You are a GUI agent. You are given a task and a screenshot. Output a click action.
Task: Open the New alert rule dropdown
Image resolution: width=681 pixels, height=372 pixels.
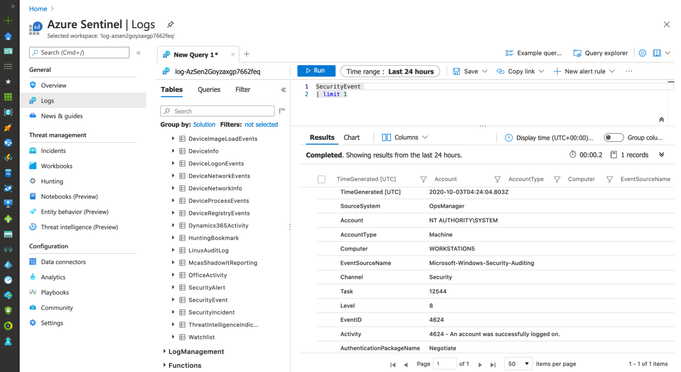tap(584, 71)
